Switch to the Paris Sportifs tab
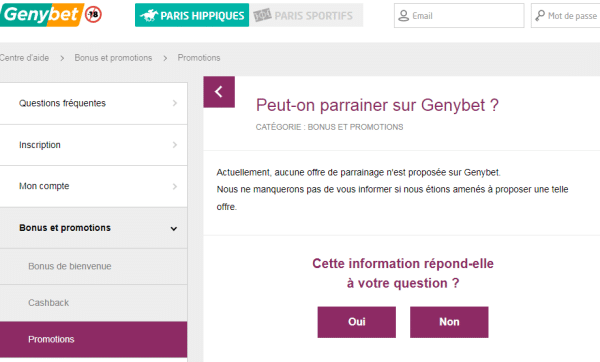 click(x=306, y=15)
